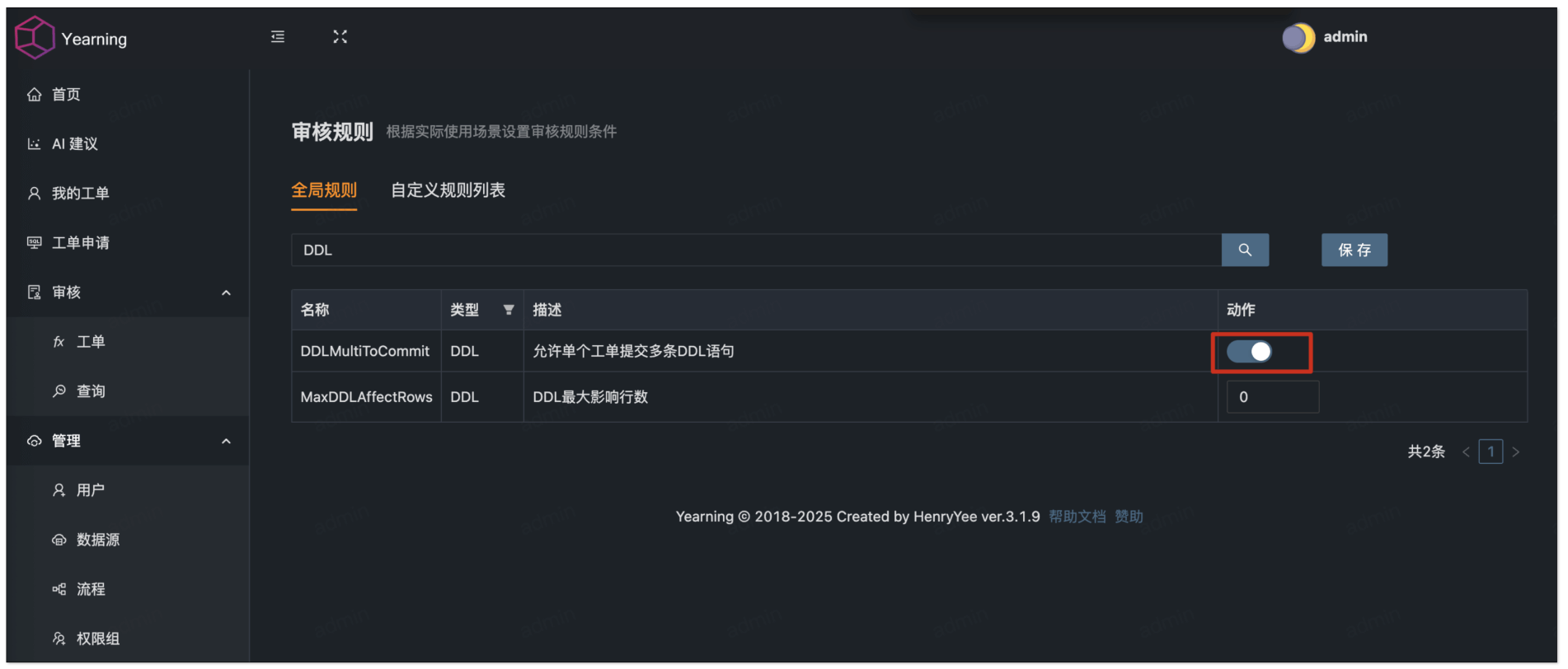This screenshot has height=669, width=1568.
Task: Switch to 自定义规则列表 tab
Action: tap(448, 190)
